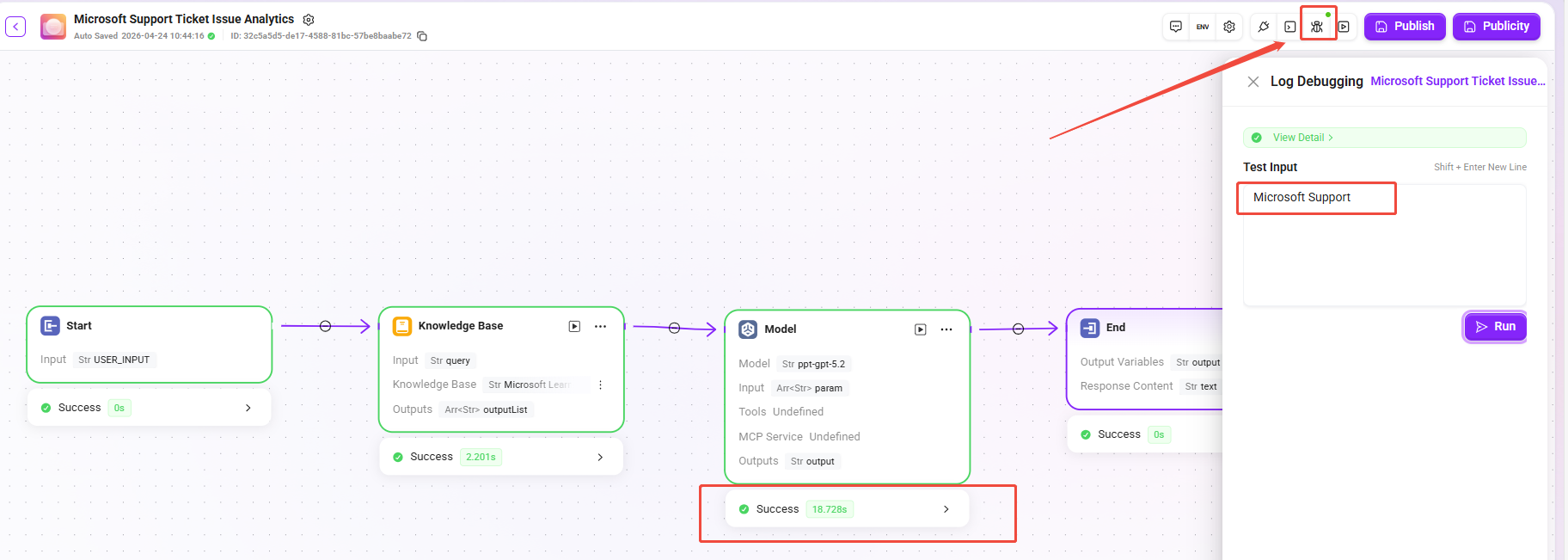Viewport: 1568px width, 560px height.
Task: Expand the Knowledge Base Success 2.201s result
Action: coord(501,457)
